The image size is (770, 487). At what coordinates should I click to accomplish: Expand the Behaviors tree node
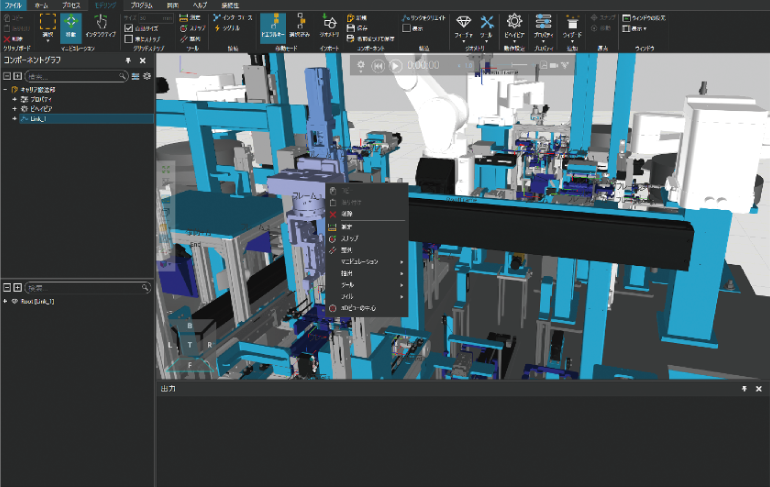coord(14,109)
